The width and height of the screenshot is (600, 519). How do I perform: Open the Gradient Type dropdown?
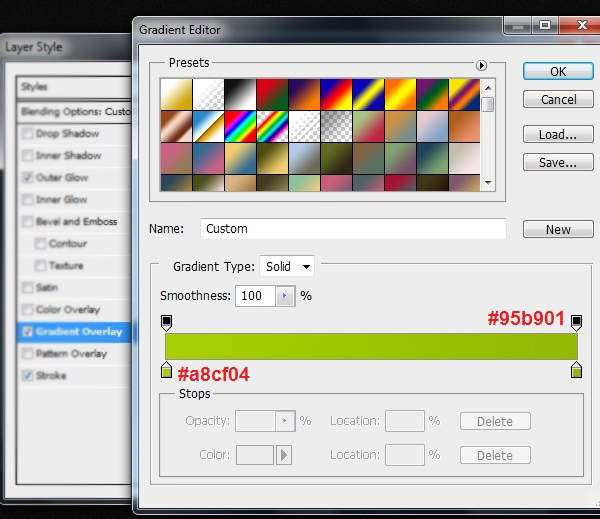click(x=287, y=267)
